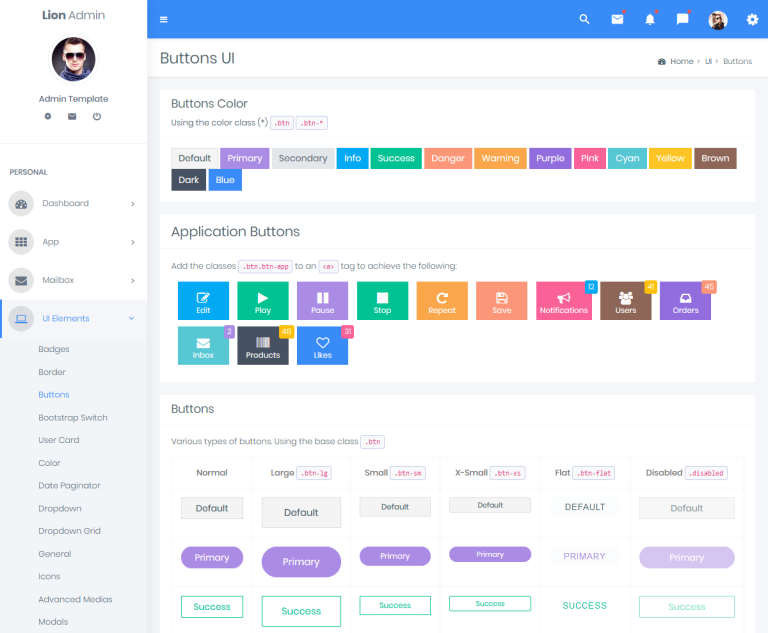This screenshot has width=768, height=633.
Task: Open the Advanced Medias submenu item
Action: [75, 600]
